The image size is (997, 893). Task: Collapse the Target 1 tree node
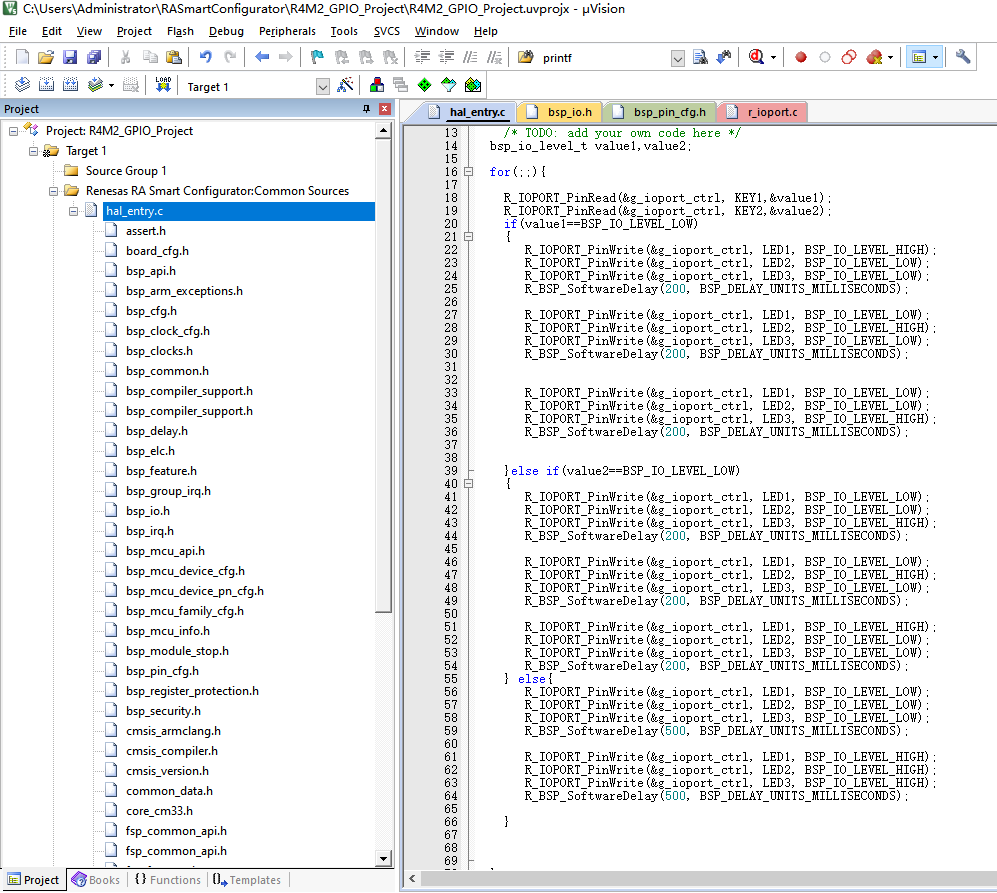pyautogui.click(x=34, y=151)
